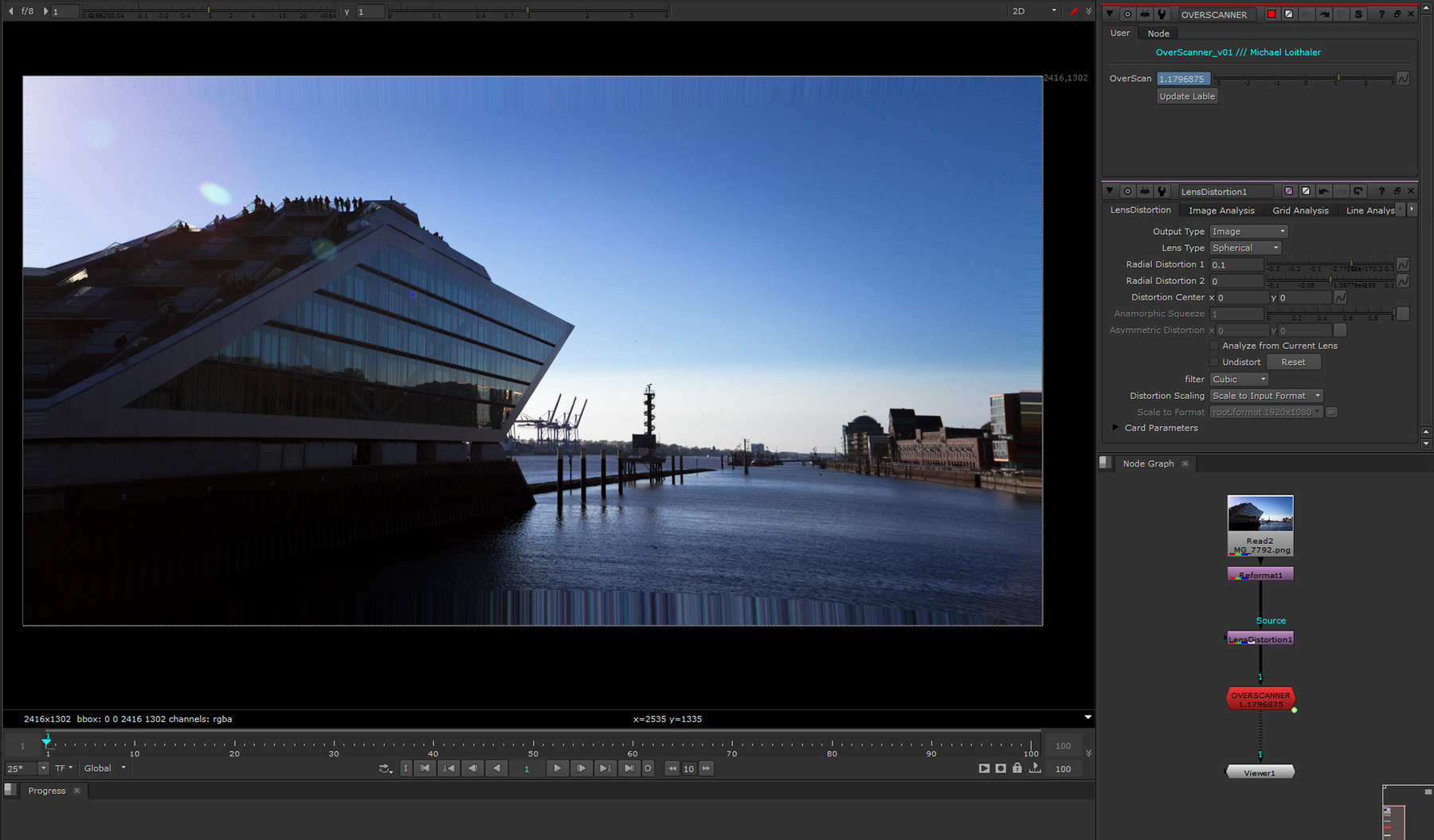Click the Update Lable button

1187,96
